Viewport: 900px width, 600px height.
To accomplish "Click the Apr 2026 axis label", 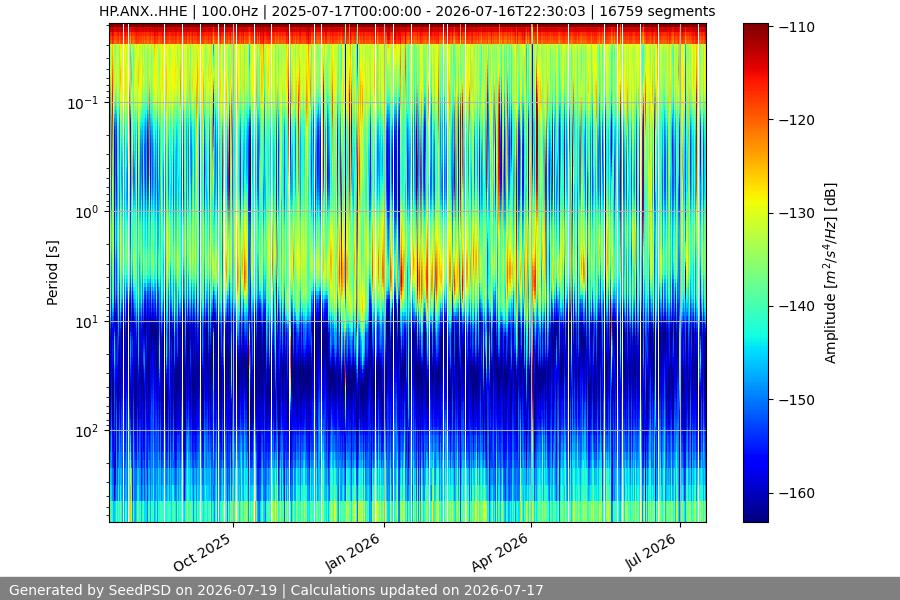I will tap(499, 552).
